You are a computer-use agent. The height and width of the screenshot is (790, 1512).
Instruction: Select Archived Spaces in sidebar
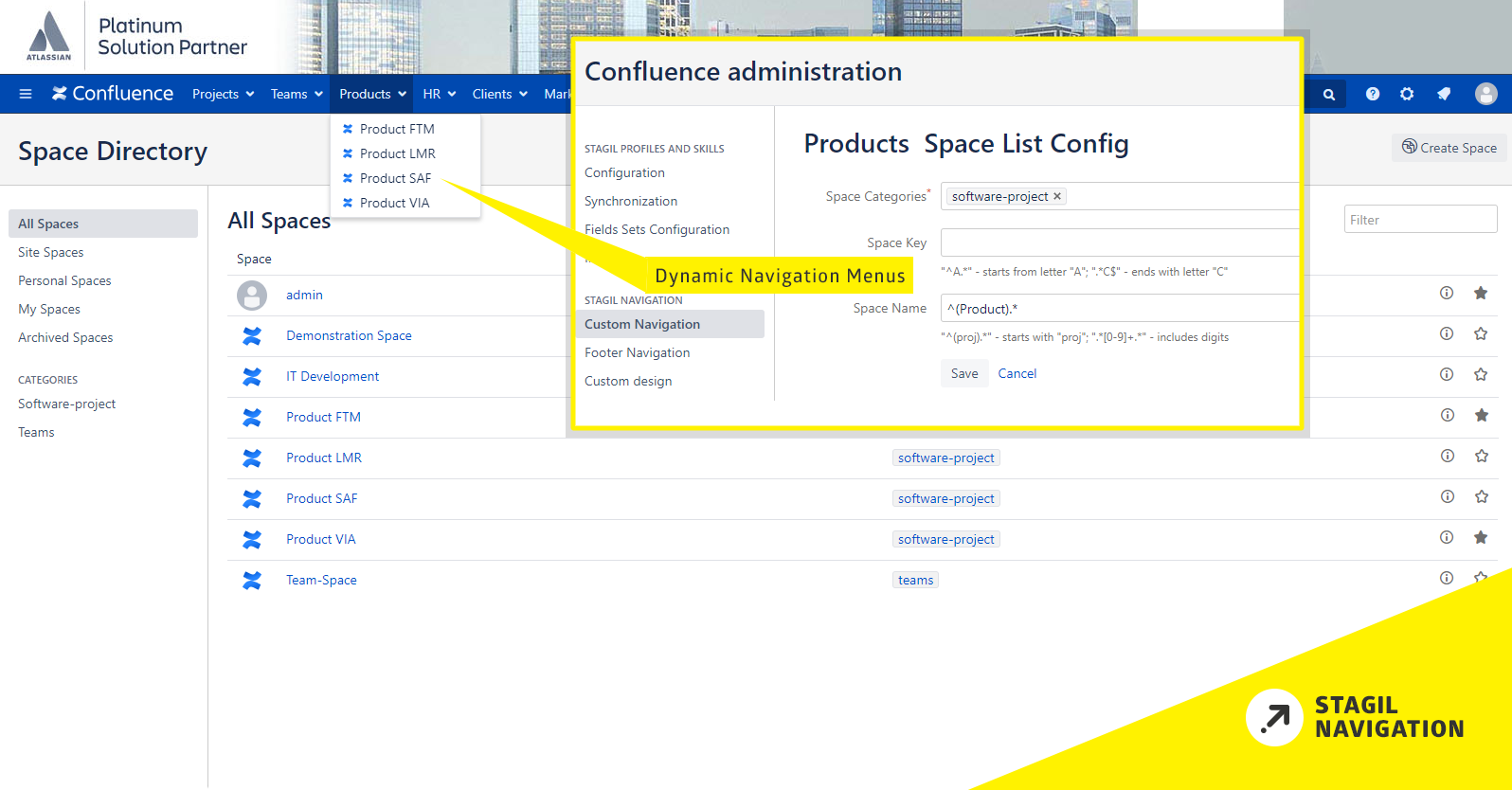[x=65, y=337]
